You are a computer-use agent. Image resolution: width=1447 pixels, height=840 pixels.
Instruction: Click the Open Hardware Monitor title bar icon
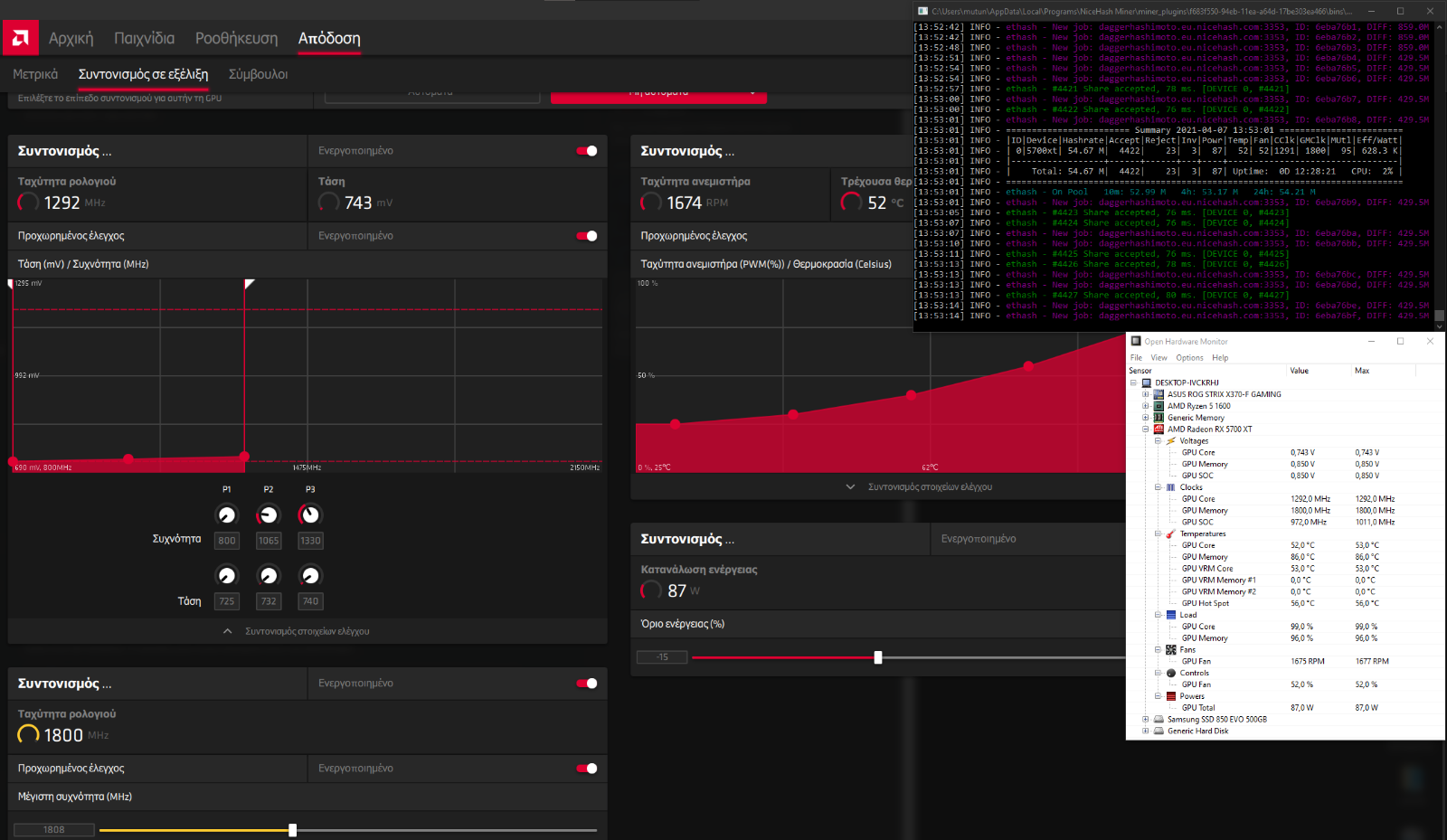pos(1136,341)
